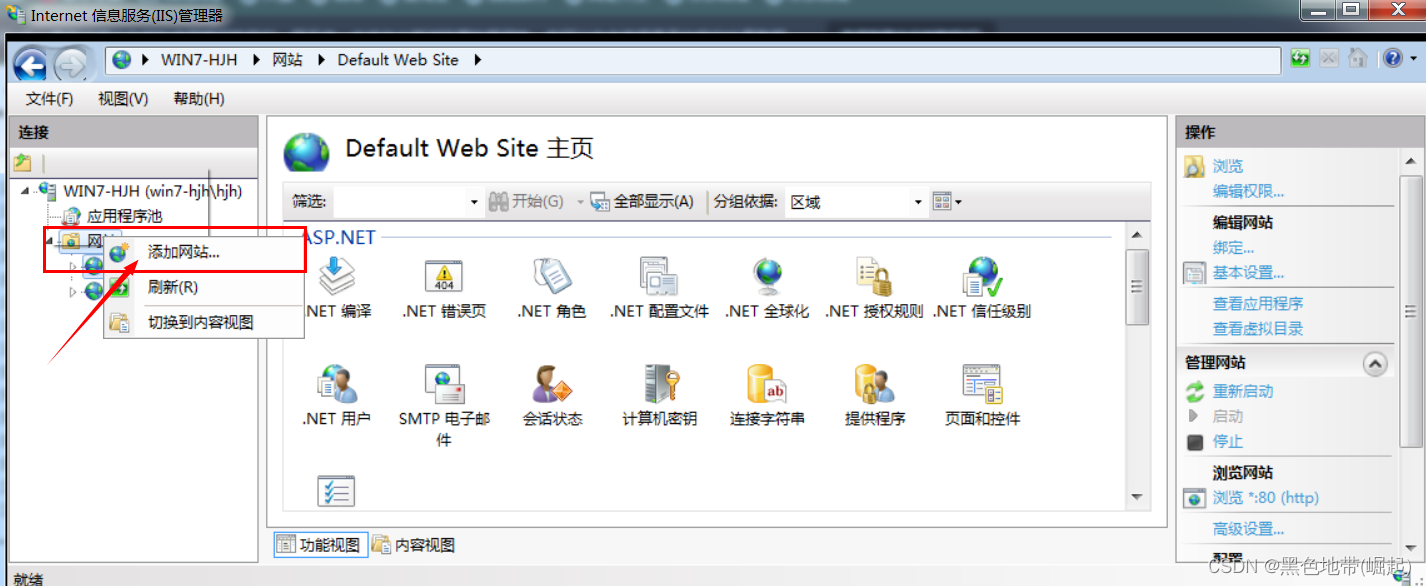
Task: Click the 全部显示(A) button
Action: (642, 202)
